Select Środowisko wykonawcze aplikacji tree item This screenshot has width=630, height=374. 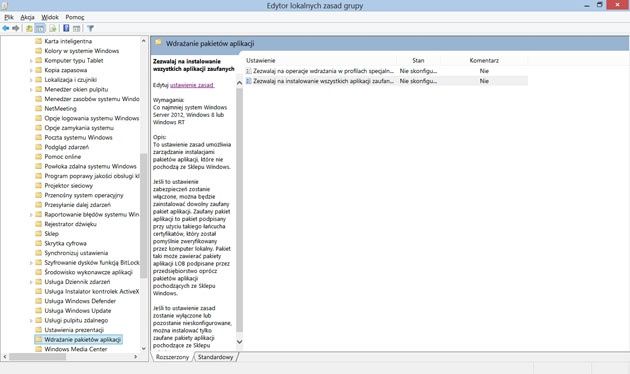(88, 272)
